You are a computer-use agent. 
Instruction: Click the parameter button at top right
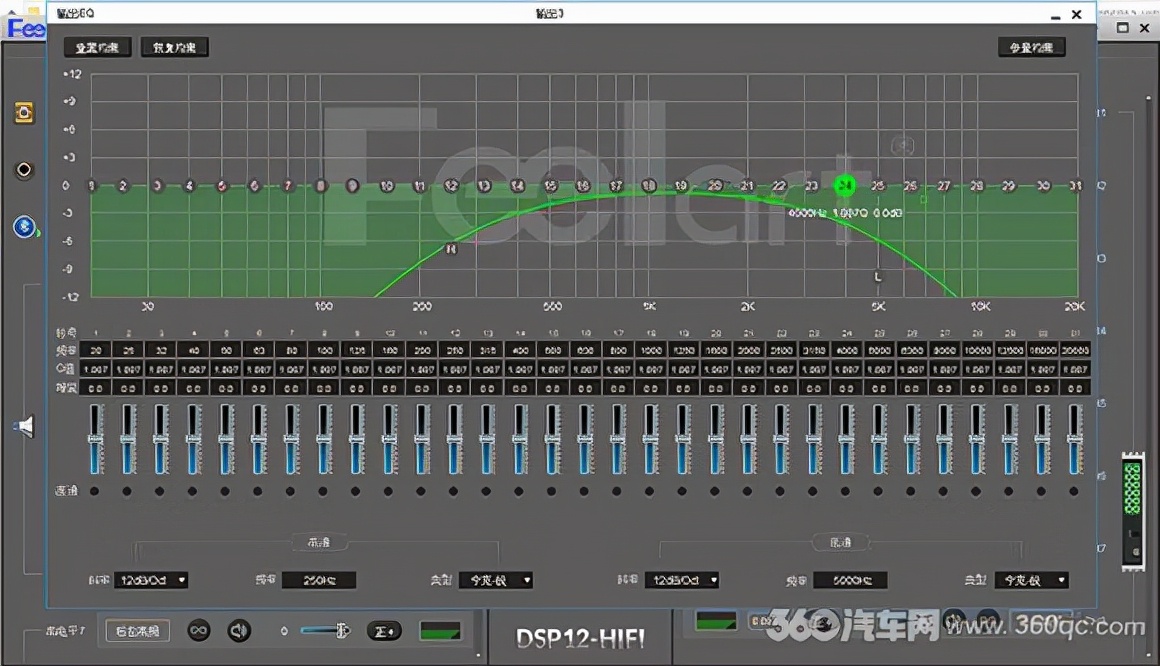1031,46
